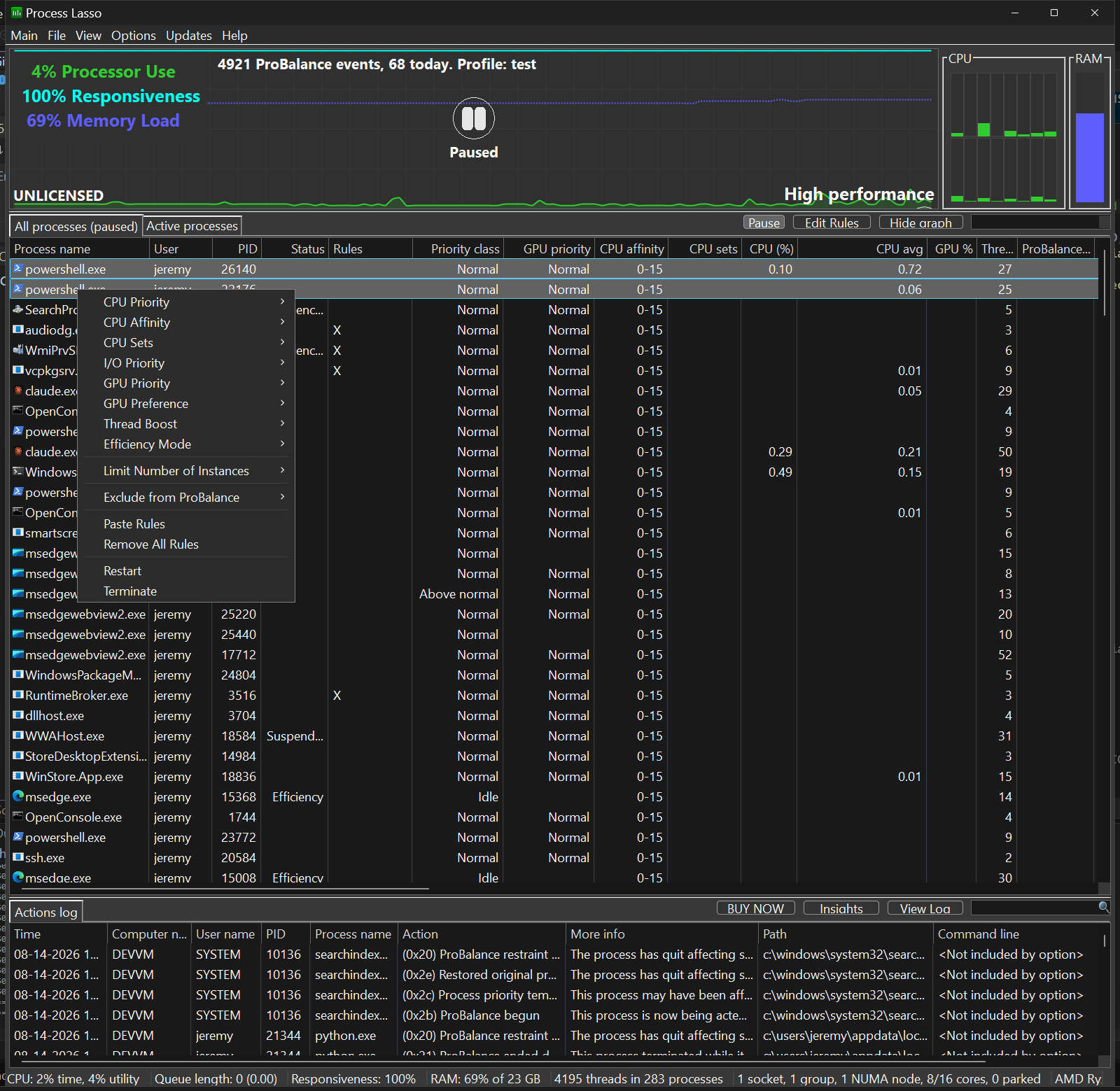This screenshot has width=1120, height=1091.
Task: Click powershell.exe icon for PID 26140
Action: click(x=18, y=269)
